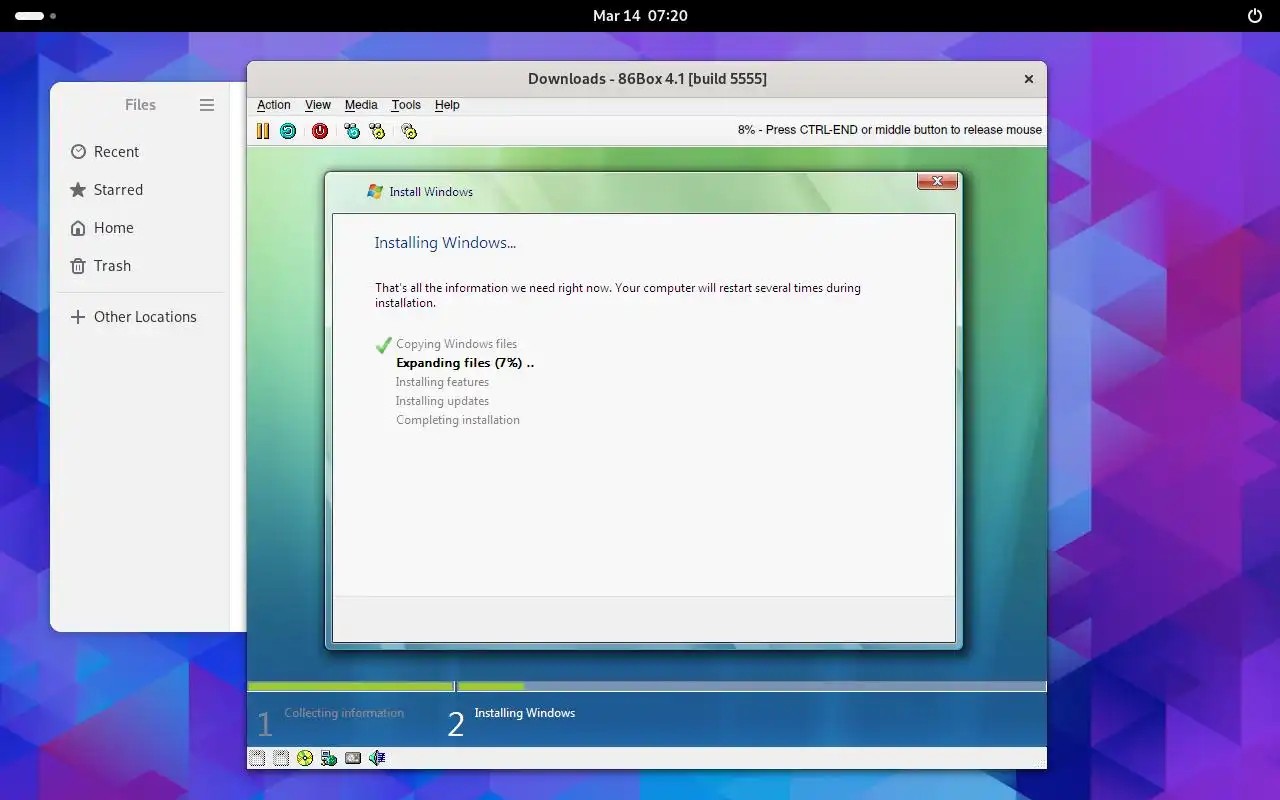
Task: Hit the teal hard reset icon
Action: [288, 131]
